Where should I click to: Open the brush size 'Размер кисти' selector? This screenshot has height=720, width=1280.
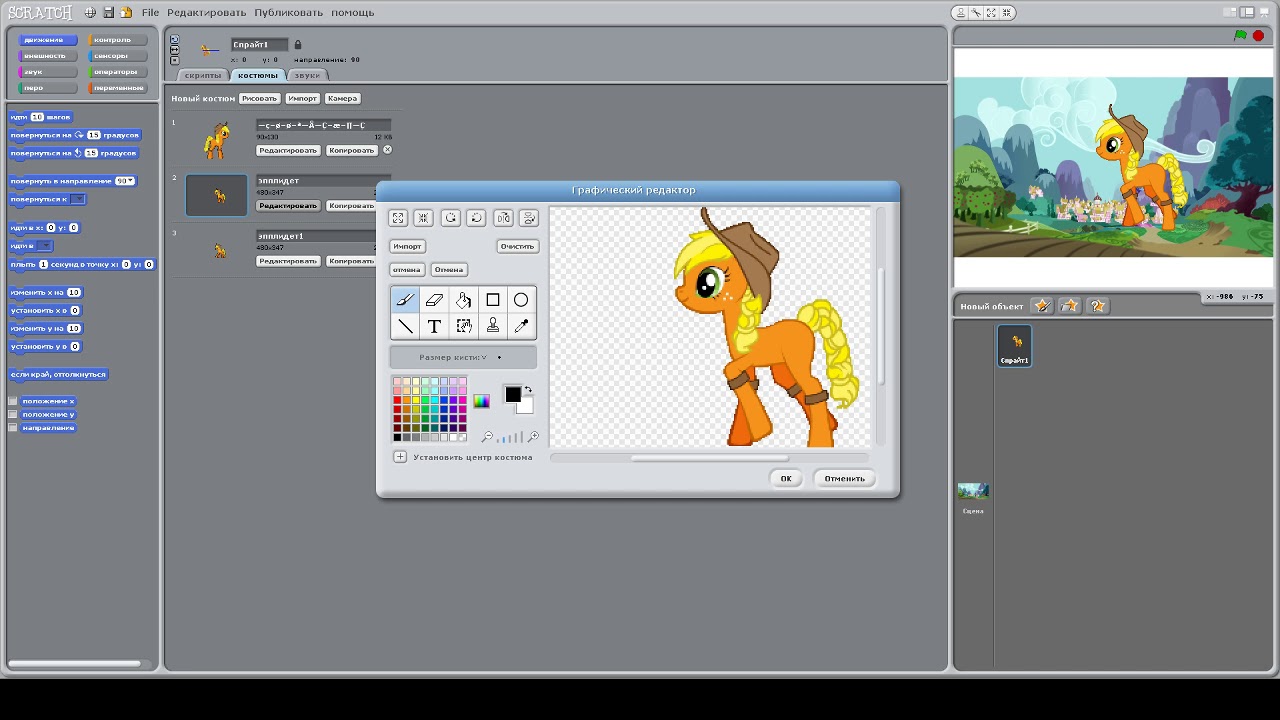[x=463, y=357]
